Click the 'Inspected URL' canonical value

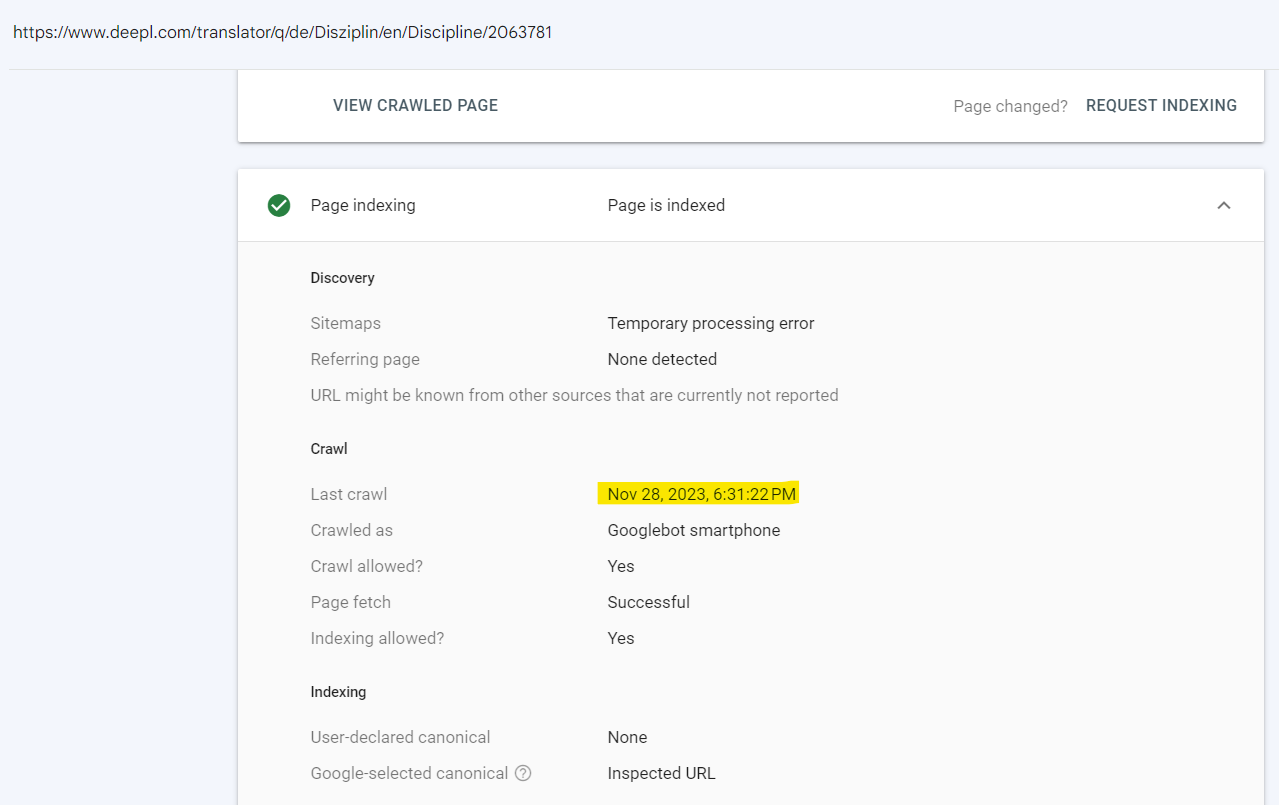pos(661,773)
